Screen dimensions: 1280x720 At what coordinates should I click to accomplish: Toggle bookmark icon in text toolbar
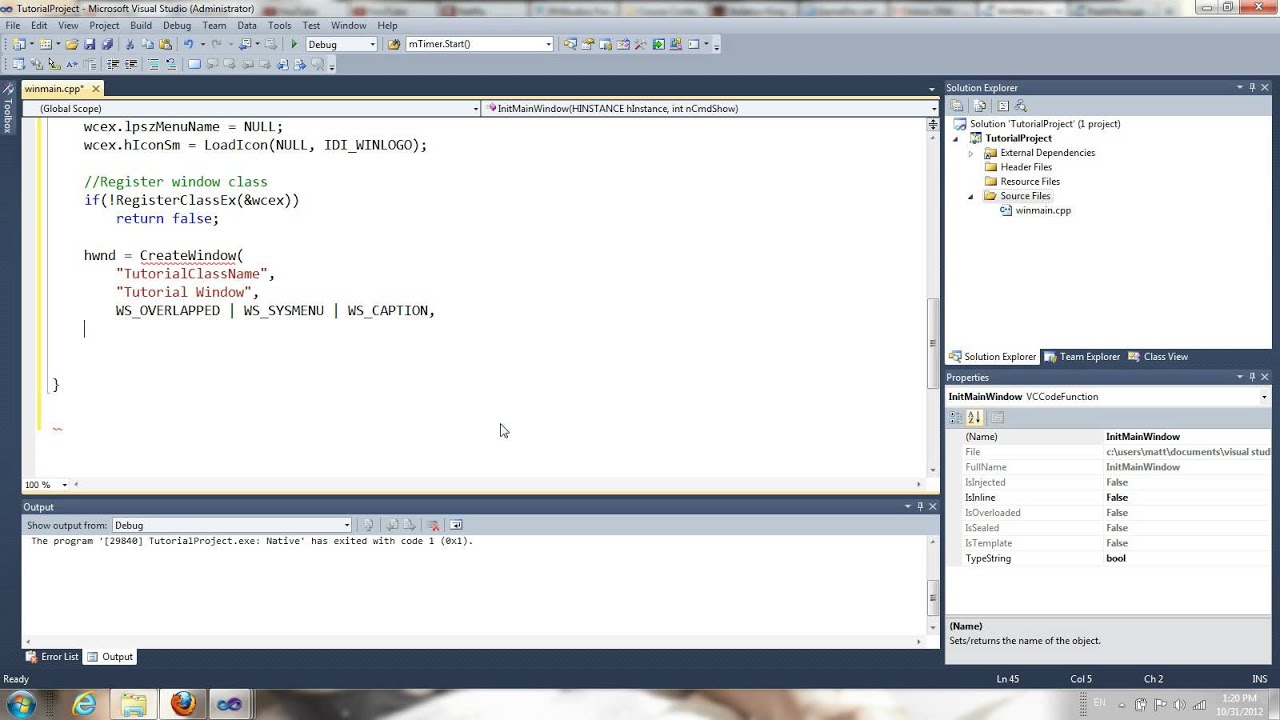pyautogui.click(x=194, y=64)
